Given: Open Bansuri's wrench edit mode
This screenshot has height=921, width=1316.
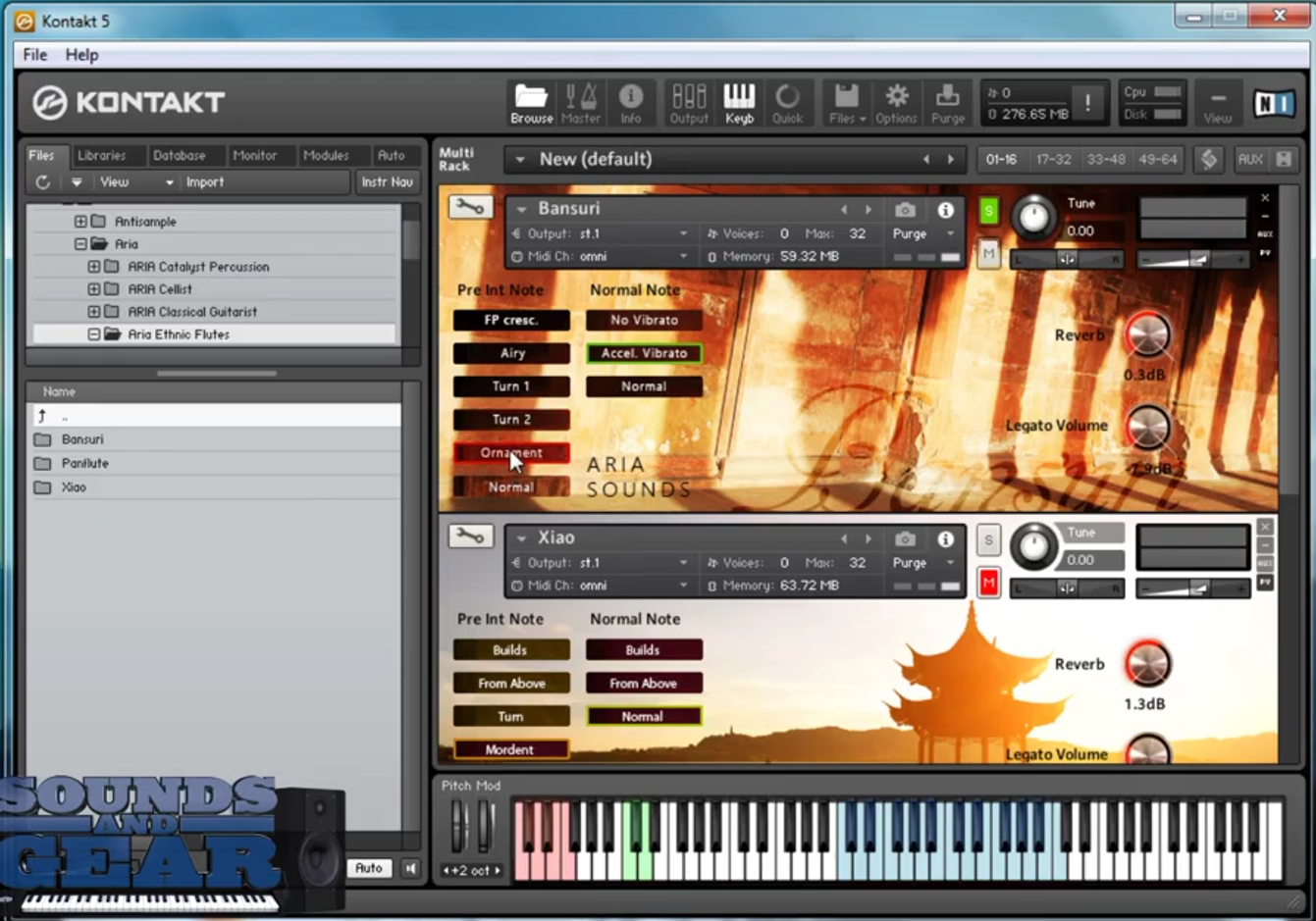Looking at the screenshot, I should pyautogui.click(x=470, y=207).
